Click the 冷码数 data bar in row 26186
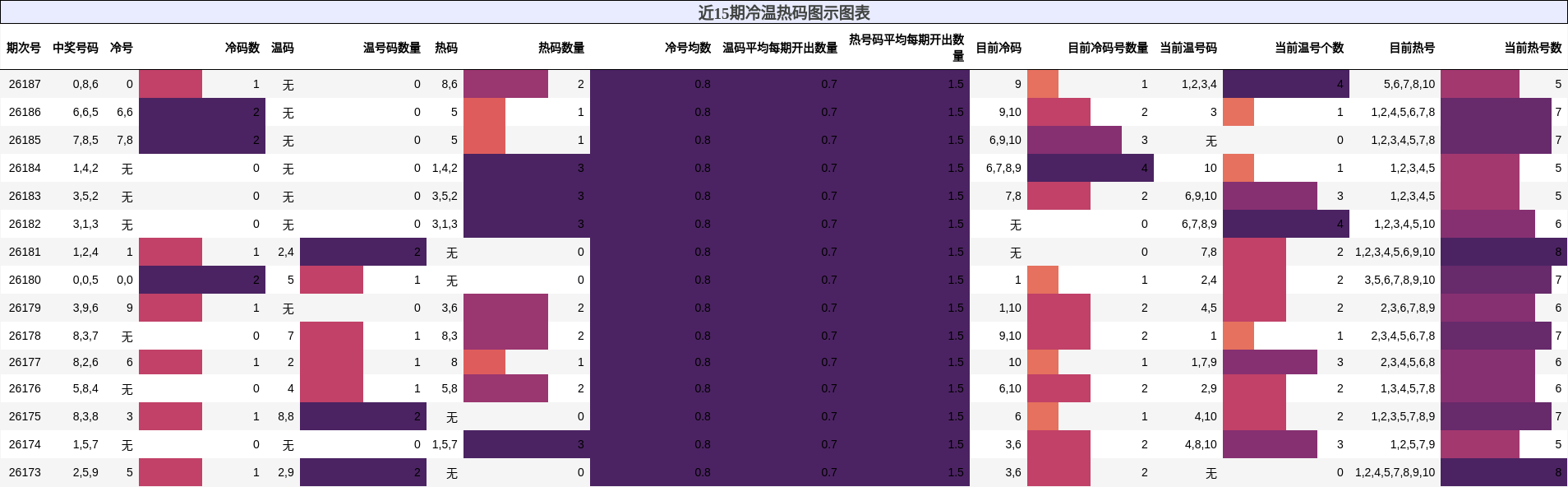The image size is (1568, 487). (x=202, y=112)
